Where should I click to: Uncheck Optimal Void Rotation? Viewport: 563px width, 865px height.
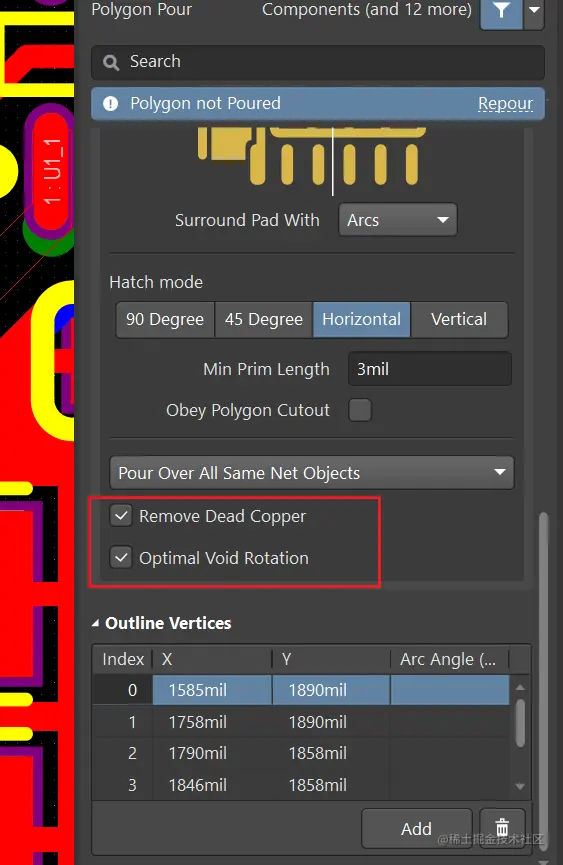(121, 558)
